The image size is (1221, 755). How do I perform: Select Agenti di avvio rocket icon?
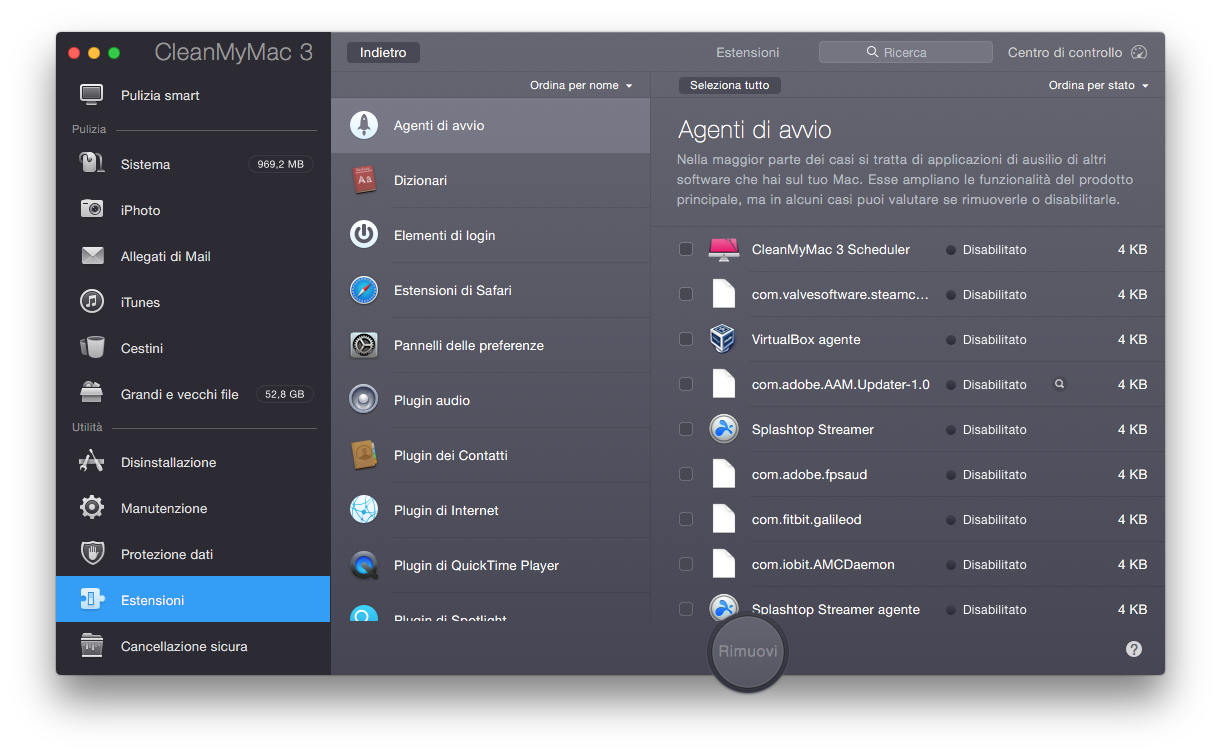[364, 125]
